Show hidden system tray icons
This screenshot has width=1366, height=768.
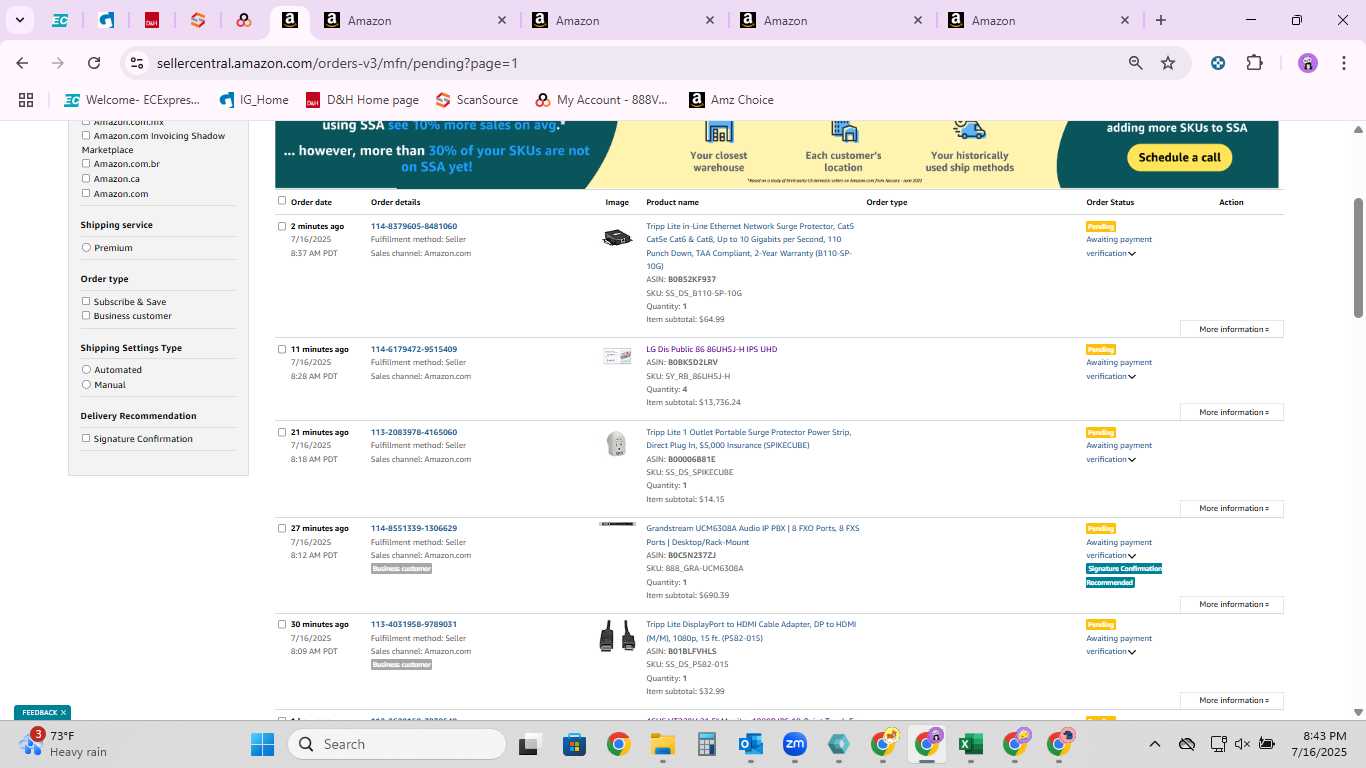(1154, 744)
